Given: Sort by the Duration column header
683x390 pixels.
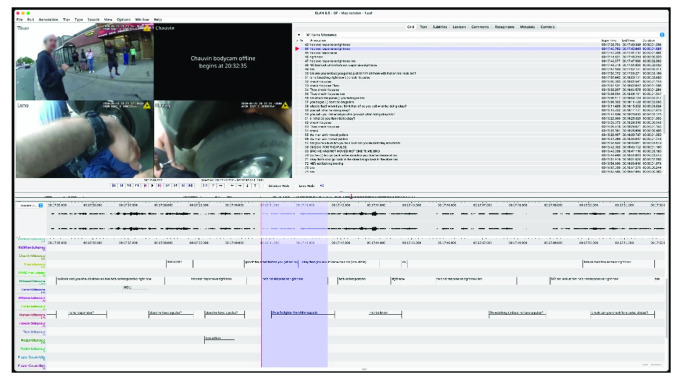Looking at the screenshot, I should click(649, 41).
